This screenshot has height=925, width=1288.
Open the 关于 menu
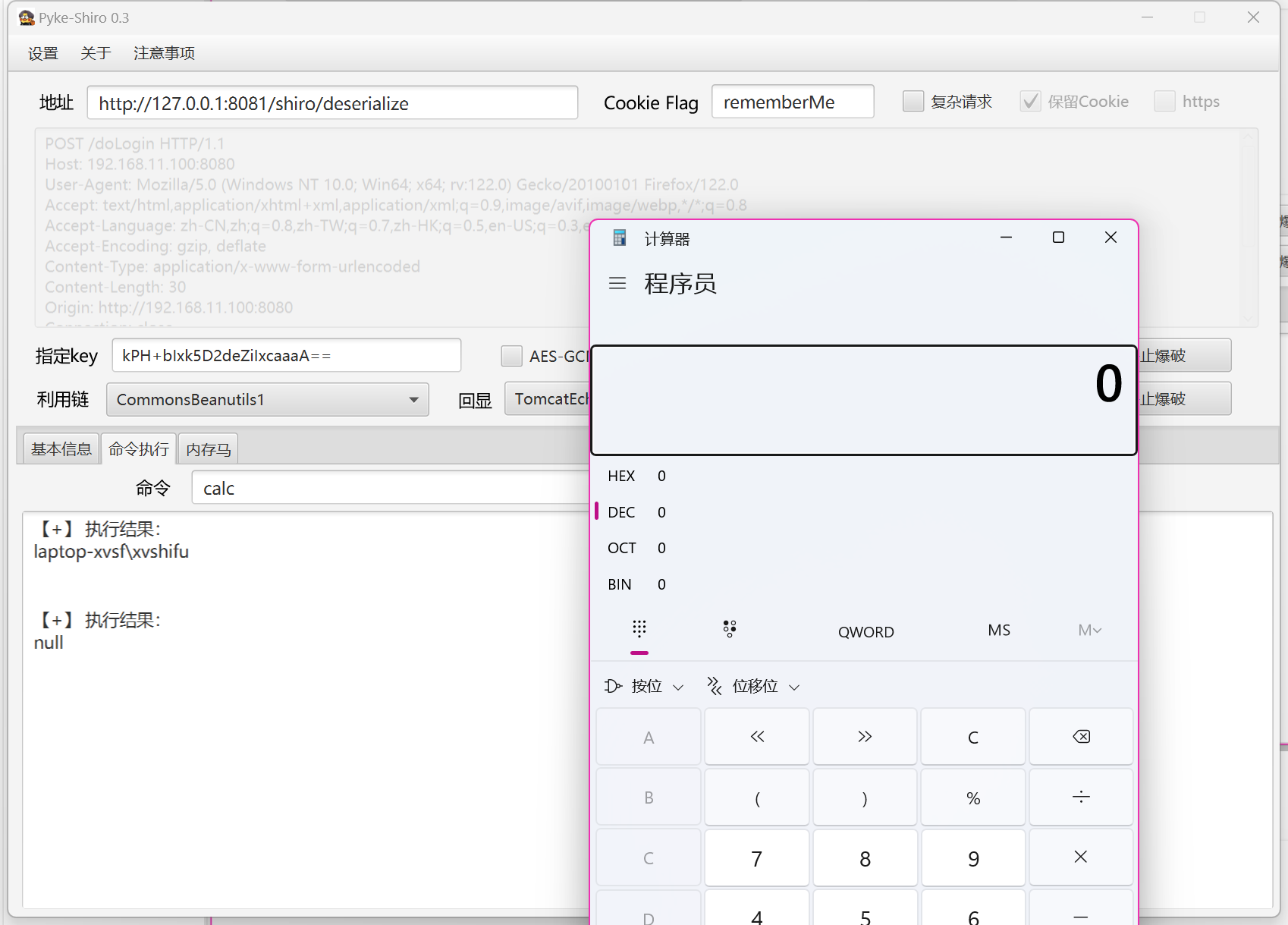pos(96,53)
